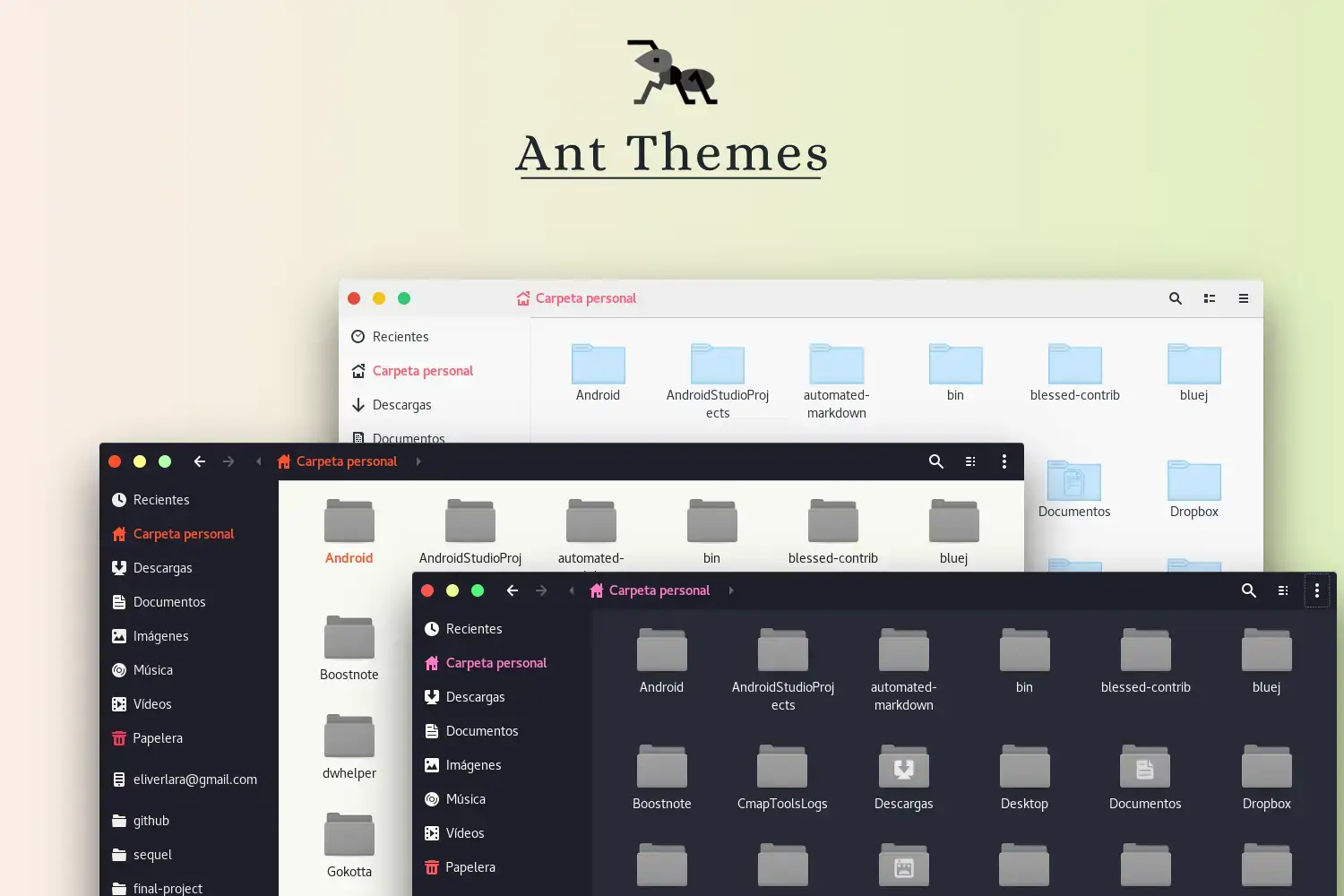The width and height of the screenshot is (1344, 896).
Task: Click the hamburger menu in the light window
Action: (1244, 298)
